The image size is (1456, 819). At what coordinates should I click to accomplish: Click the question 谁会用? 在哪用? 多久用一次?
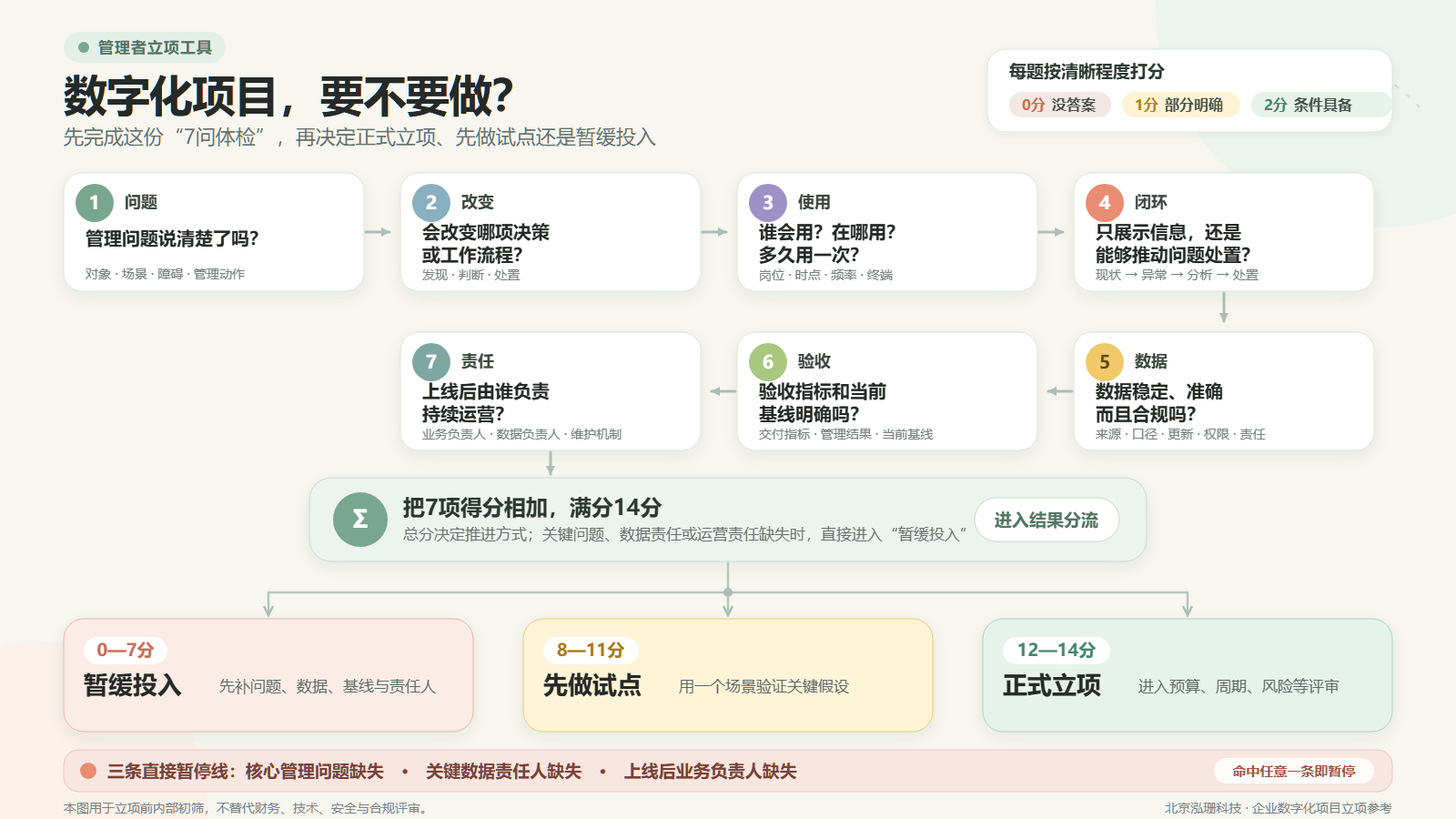[x=827, y=243]
